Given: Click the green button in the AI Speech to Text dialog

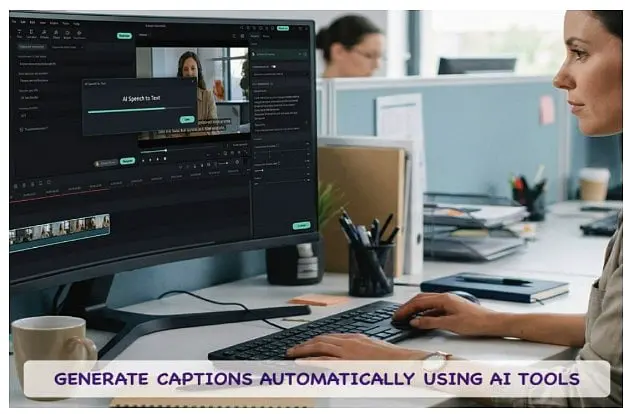Looking at the screenshot, I should (x=186, y=119).
